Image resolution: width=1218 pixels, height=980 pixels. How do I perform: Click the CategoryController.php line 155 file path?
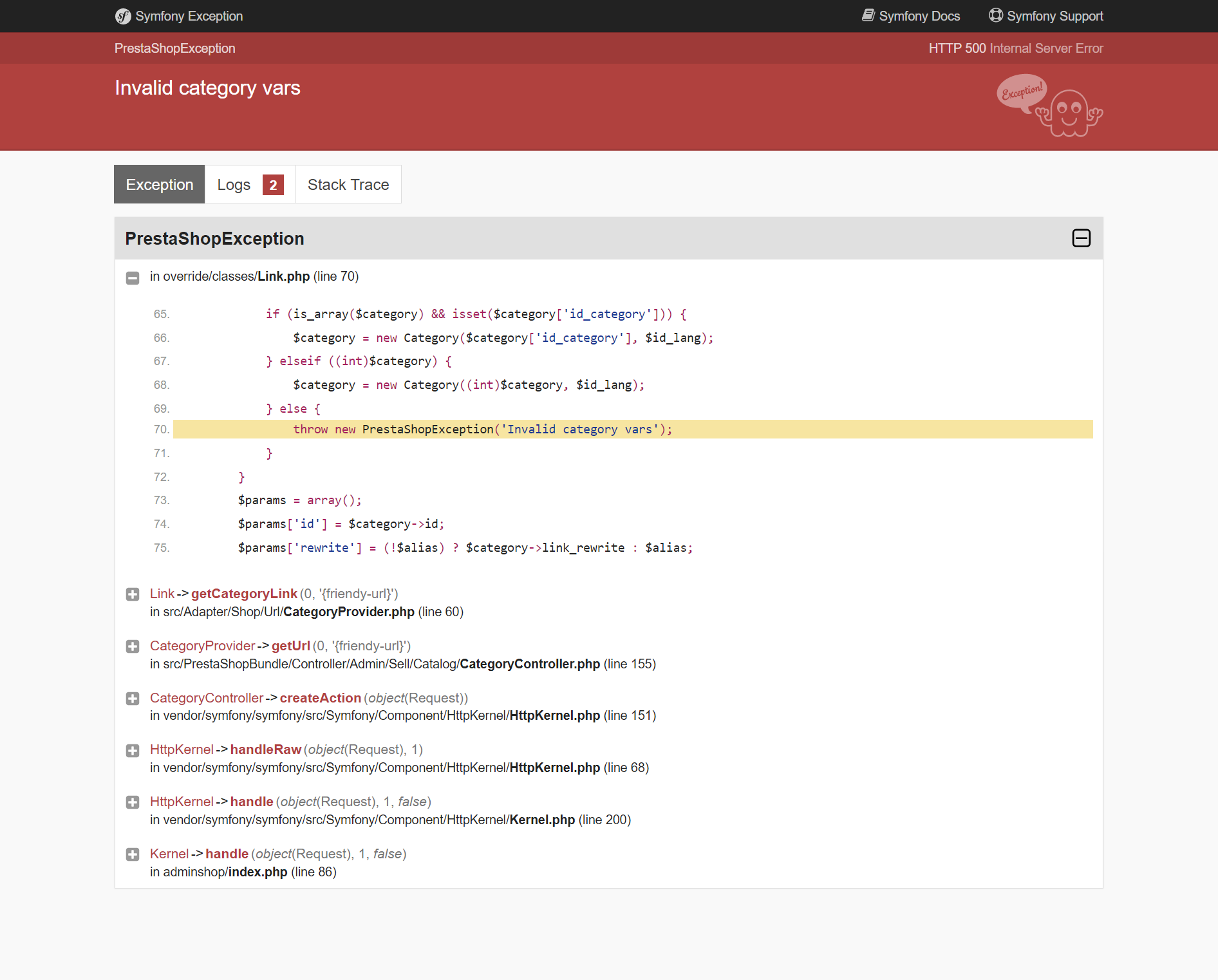(403, 664)
